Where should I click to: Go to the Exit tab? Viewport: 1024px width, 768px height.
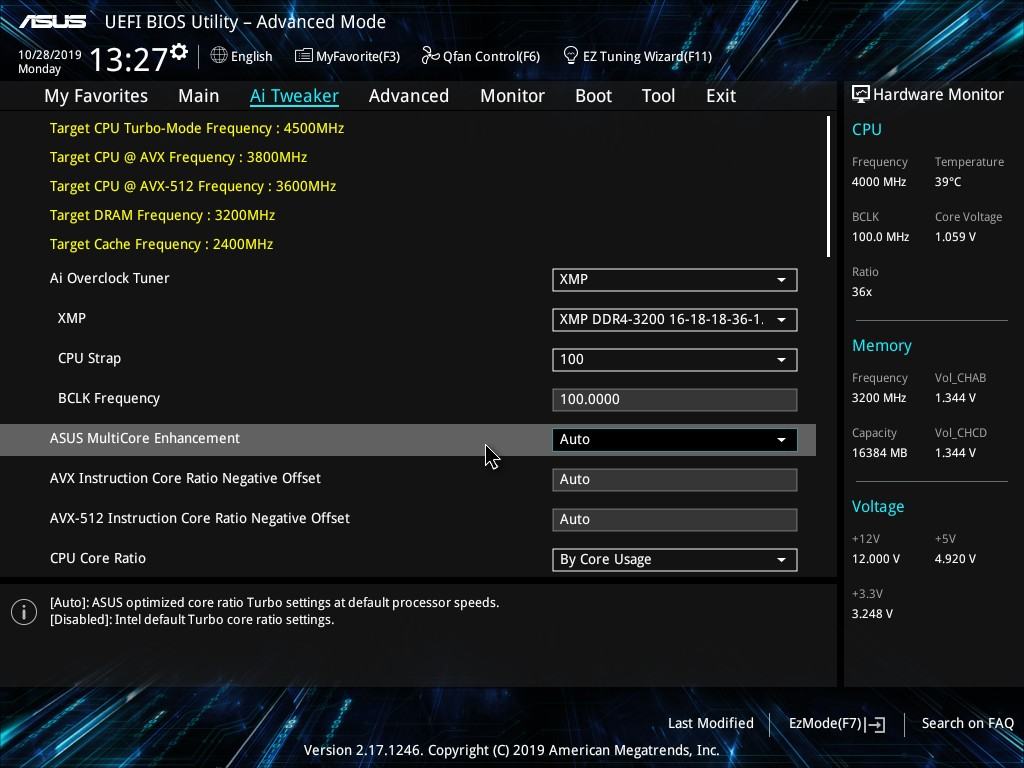[x=721, y=96]
